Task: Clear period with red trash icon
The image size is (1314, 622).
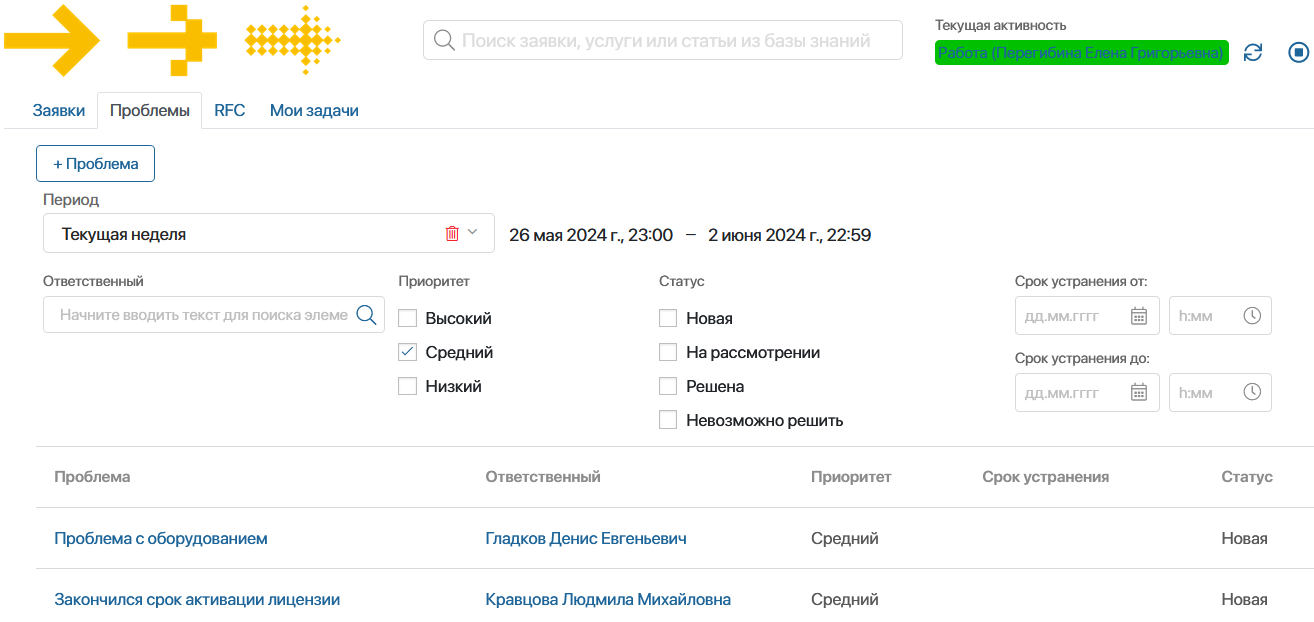Action: [x=452, y=233]
